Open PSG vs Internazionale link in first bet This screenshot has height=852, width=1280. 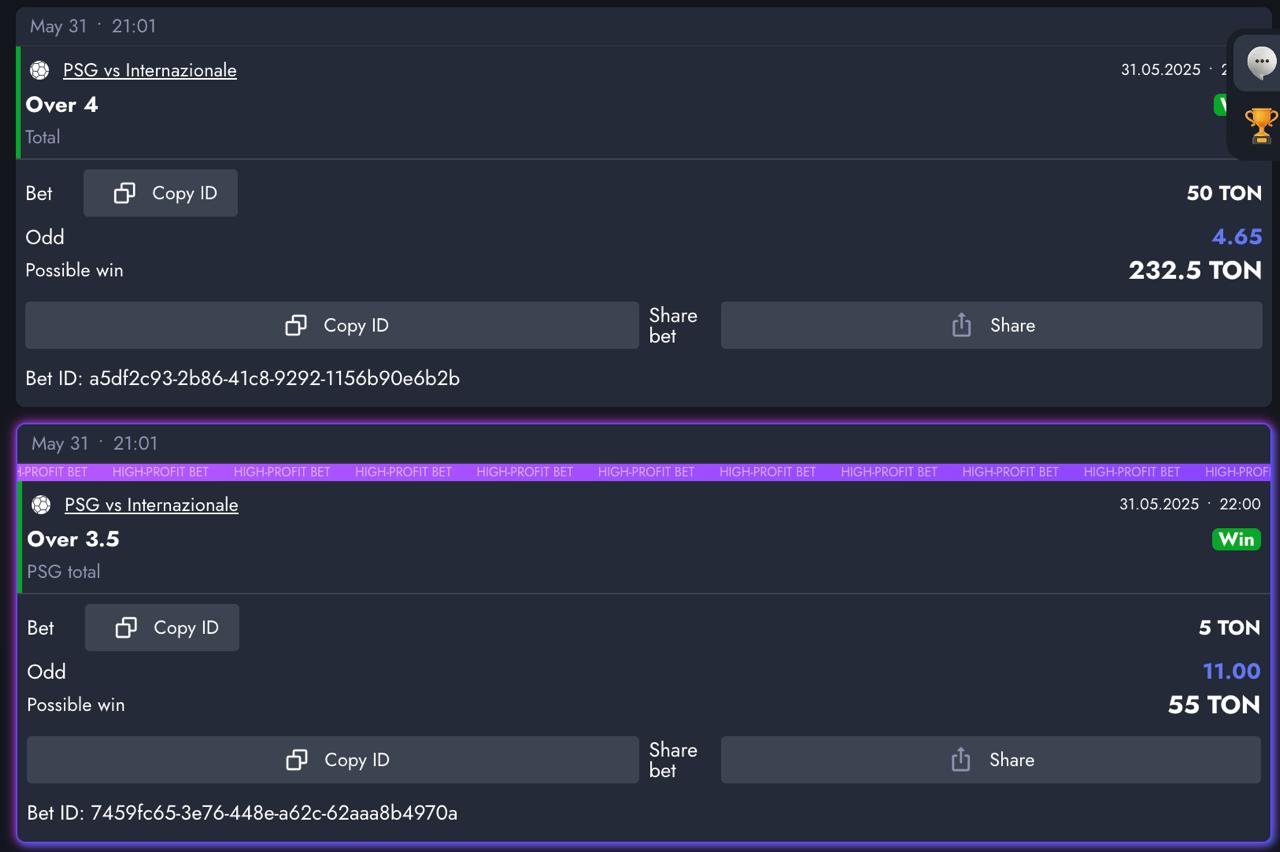pos(150,70)
